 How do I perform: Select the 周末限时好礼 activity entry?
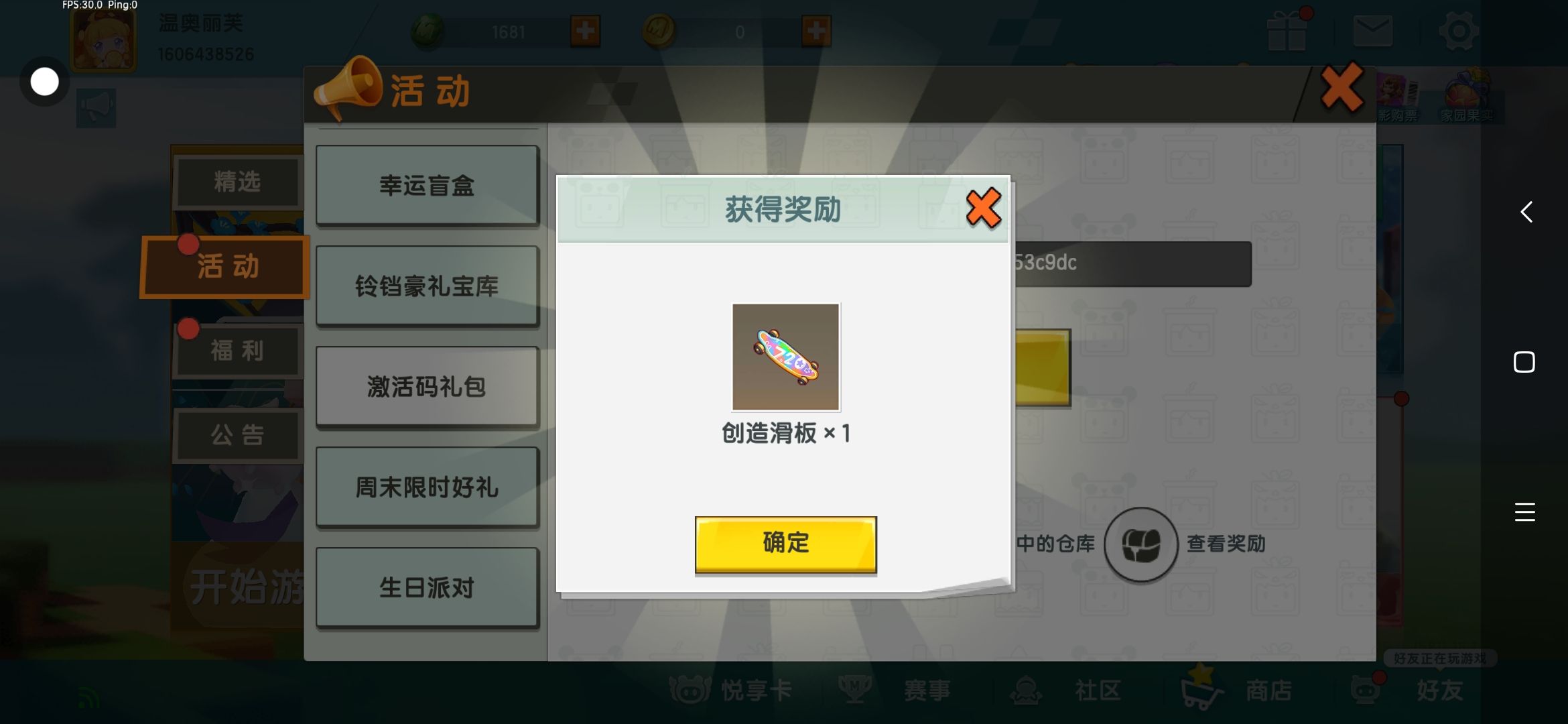click(427, 487)
